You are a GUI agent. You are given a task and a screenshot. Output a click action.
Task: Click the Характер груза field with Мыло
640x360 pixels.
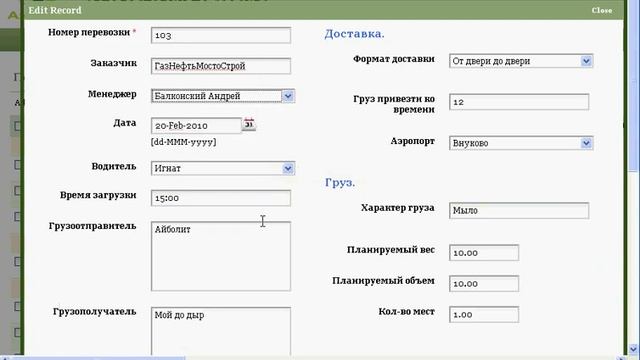pos(519,211)
